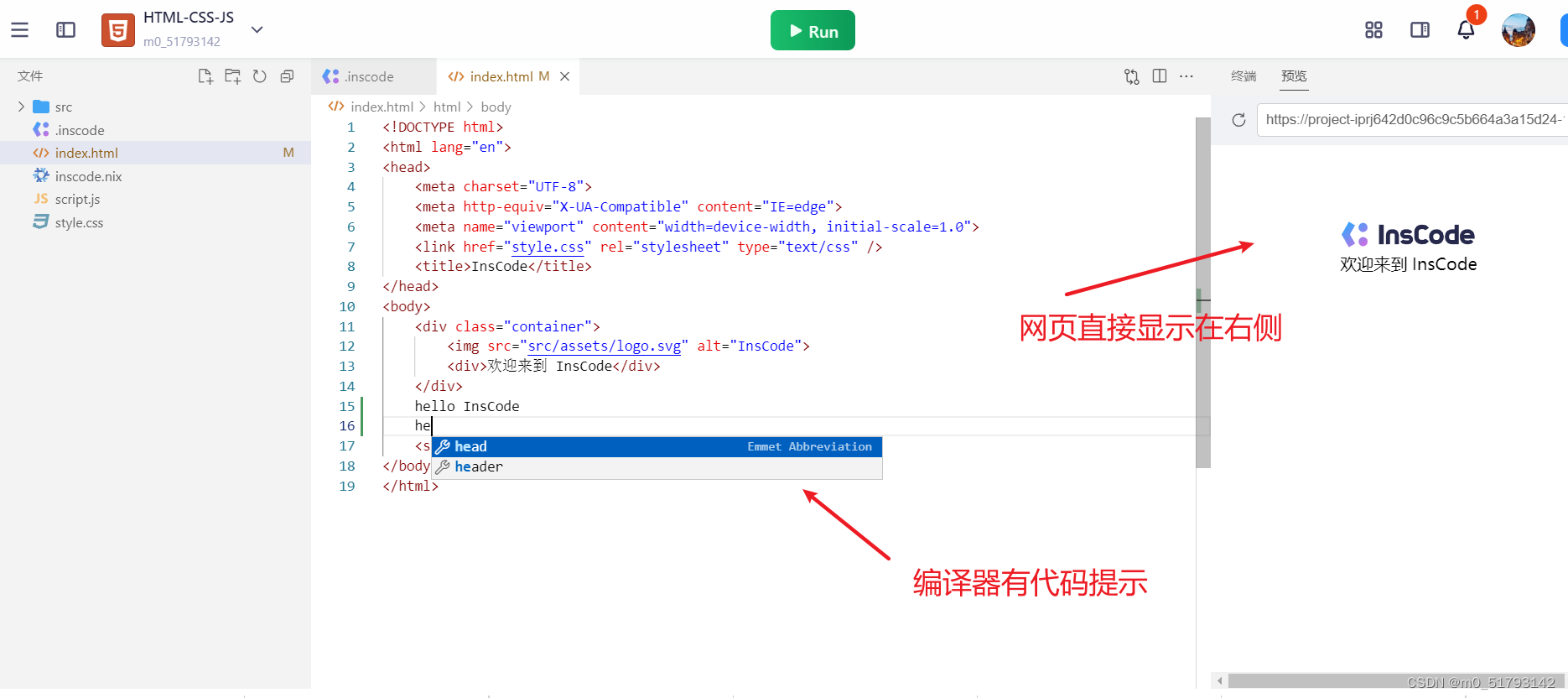Viewport: 1568px width, 698px height.
Task: Open notifications bell
Action: 1466,30
